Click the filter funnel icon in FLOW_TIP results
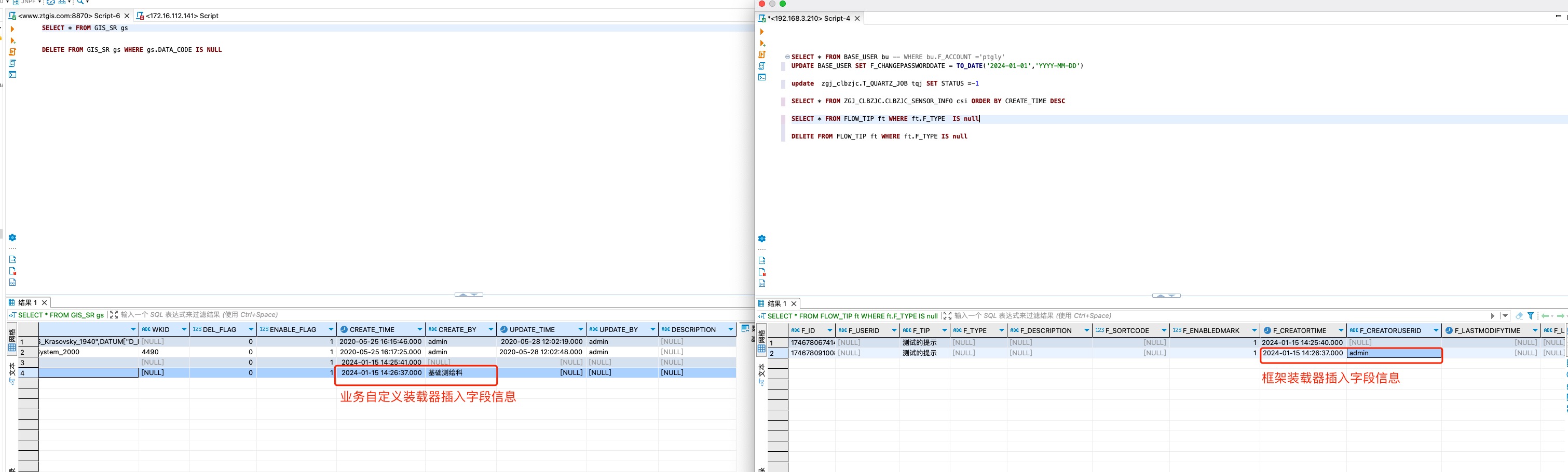The image size is (1568, 472). click(x=1530, y=316)
